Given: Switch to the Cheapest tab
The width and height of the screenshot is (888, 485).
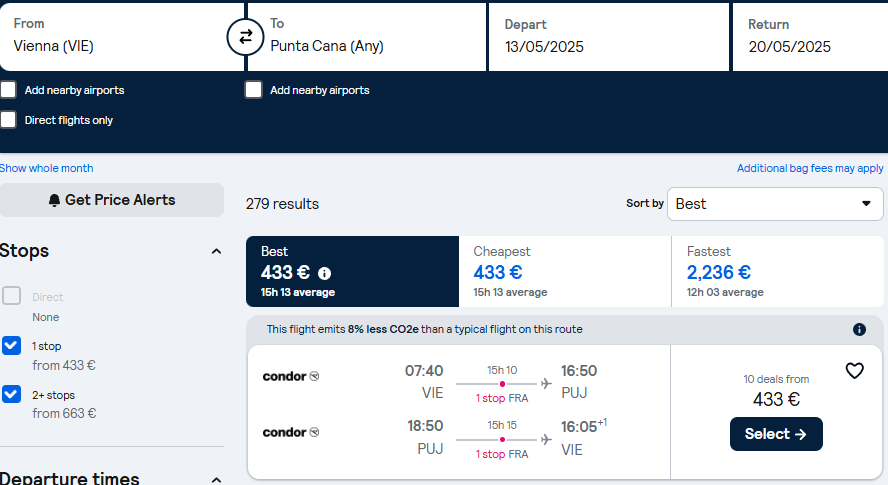Looking at the screenshot, I should (x=565, y=271).
